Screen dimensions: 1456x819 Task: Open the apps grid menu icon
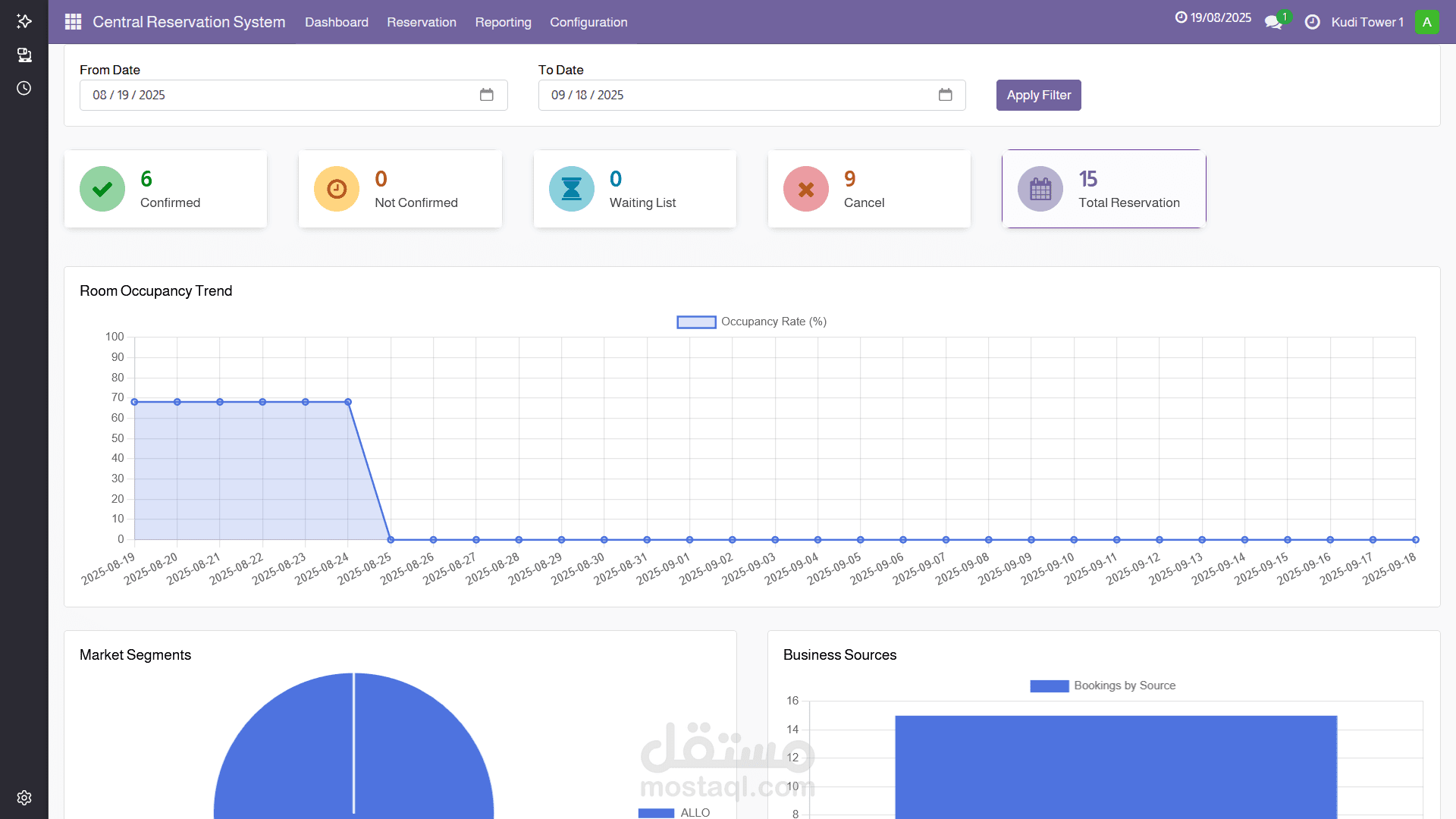[x=73, y=22]
